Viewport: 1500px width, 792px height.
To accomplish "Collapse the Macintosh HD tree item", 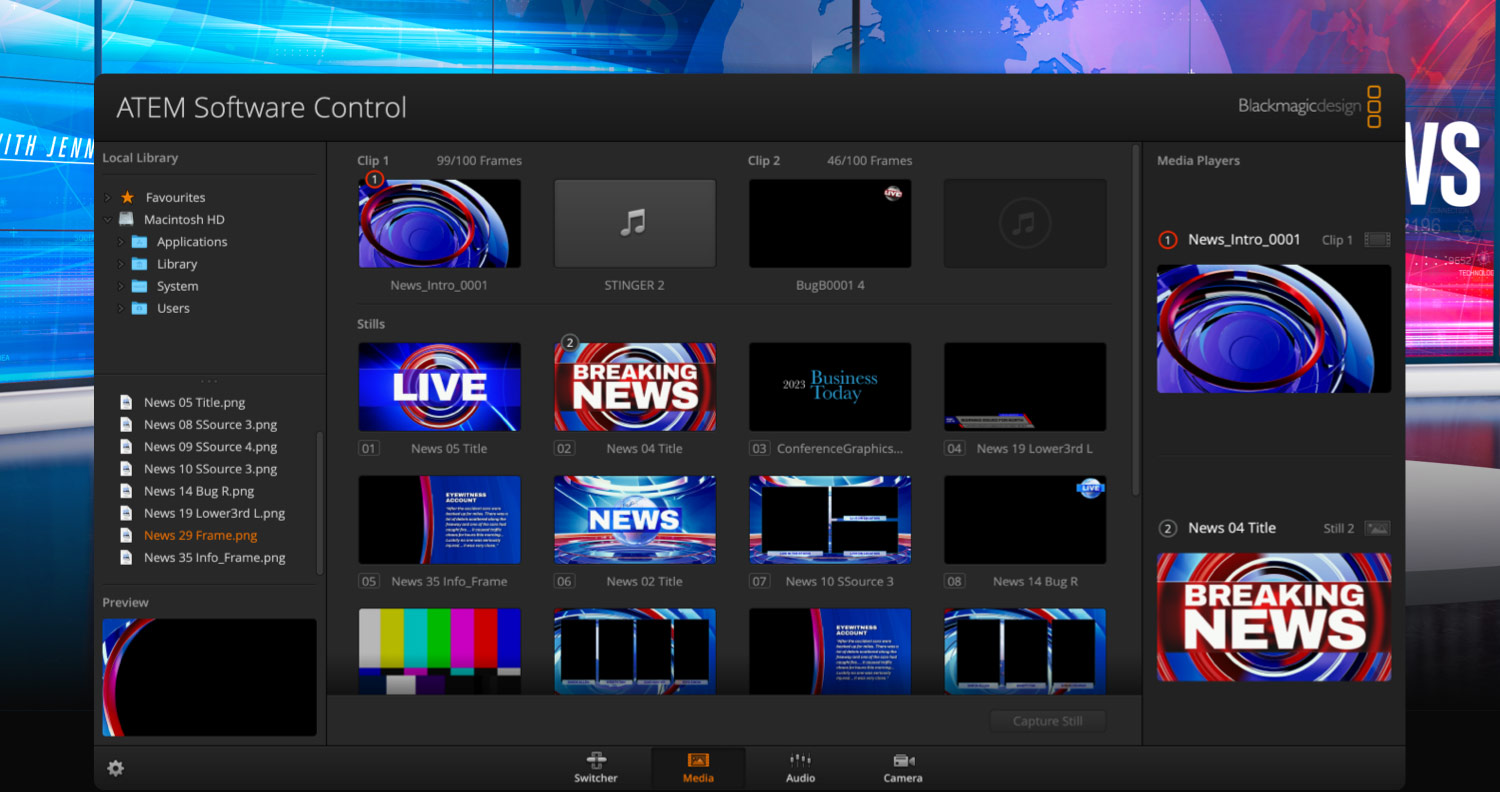I will (106, 219).
